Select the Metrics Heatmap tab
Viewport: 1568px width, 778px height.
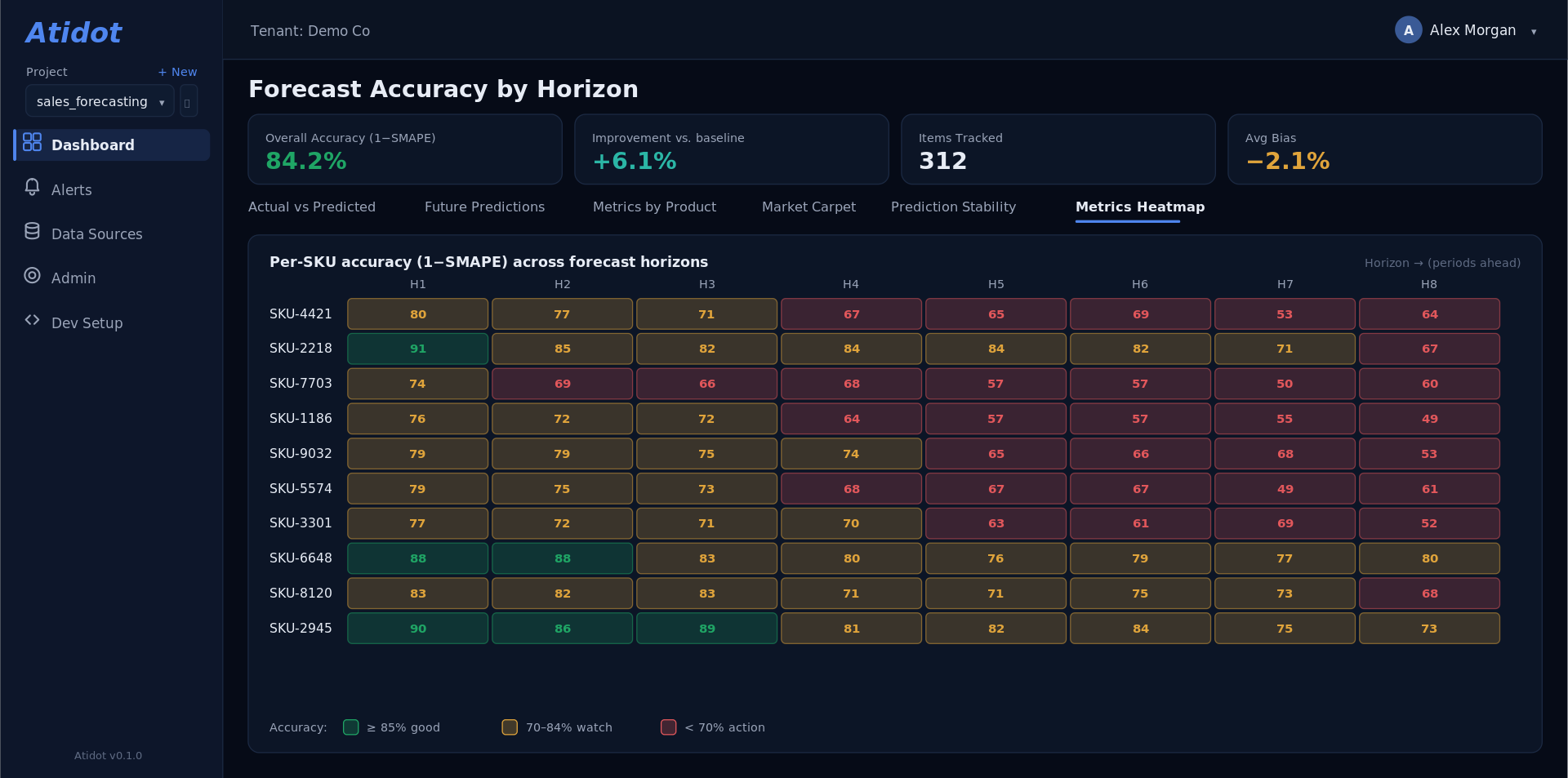click(x=1140, y=207)
